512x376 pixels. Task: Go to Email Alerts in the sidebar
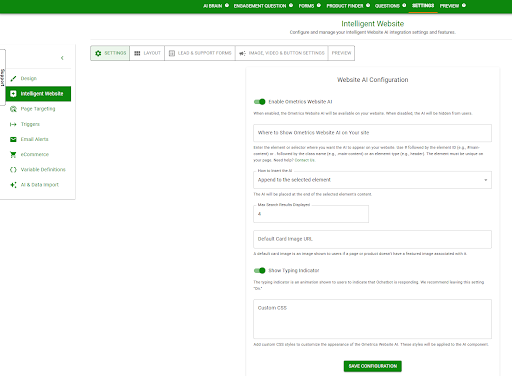coord(38,139)
